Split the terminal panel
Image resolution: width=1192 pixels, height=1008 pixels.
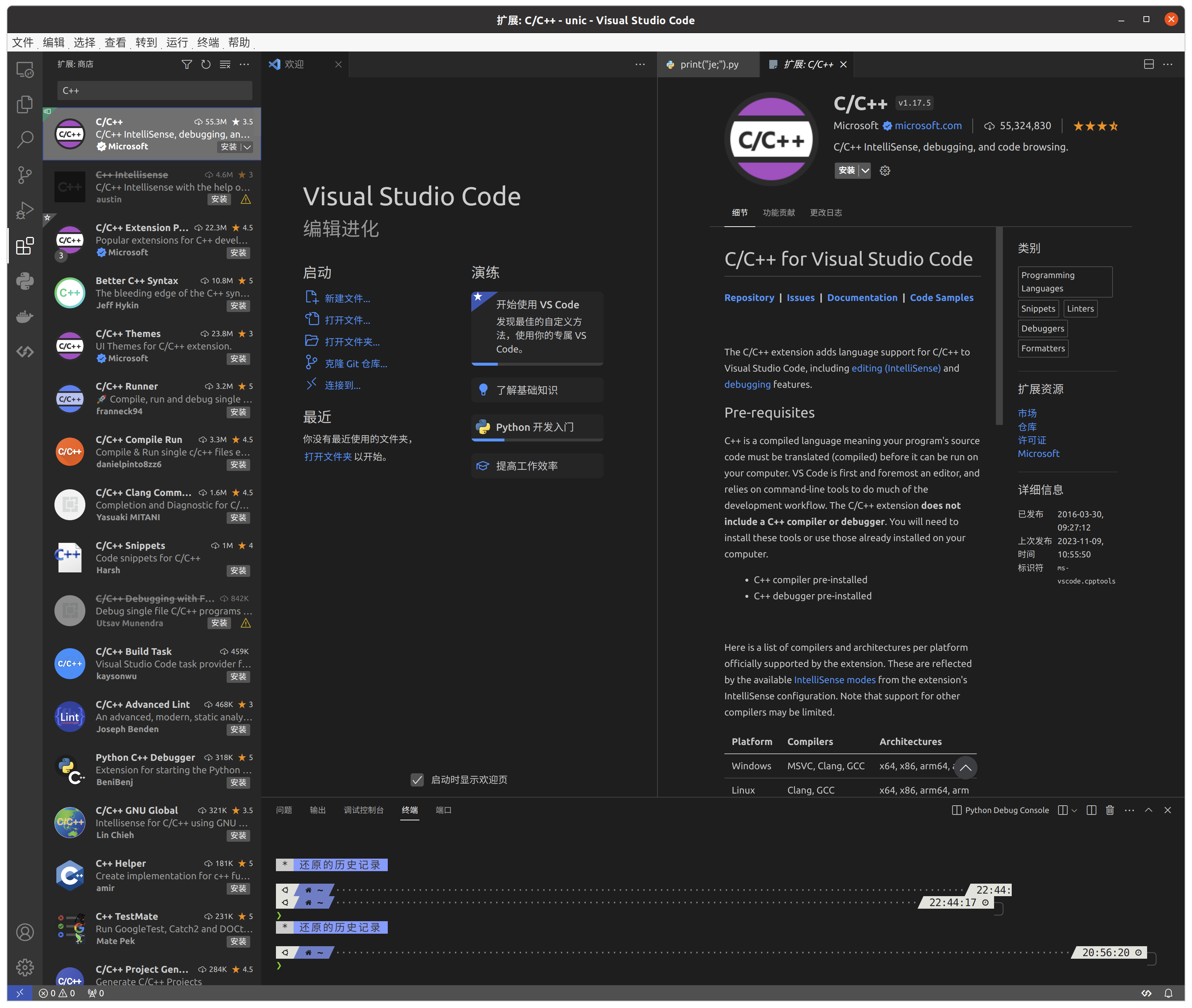click(x=1092, y=810)
